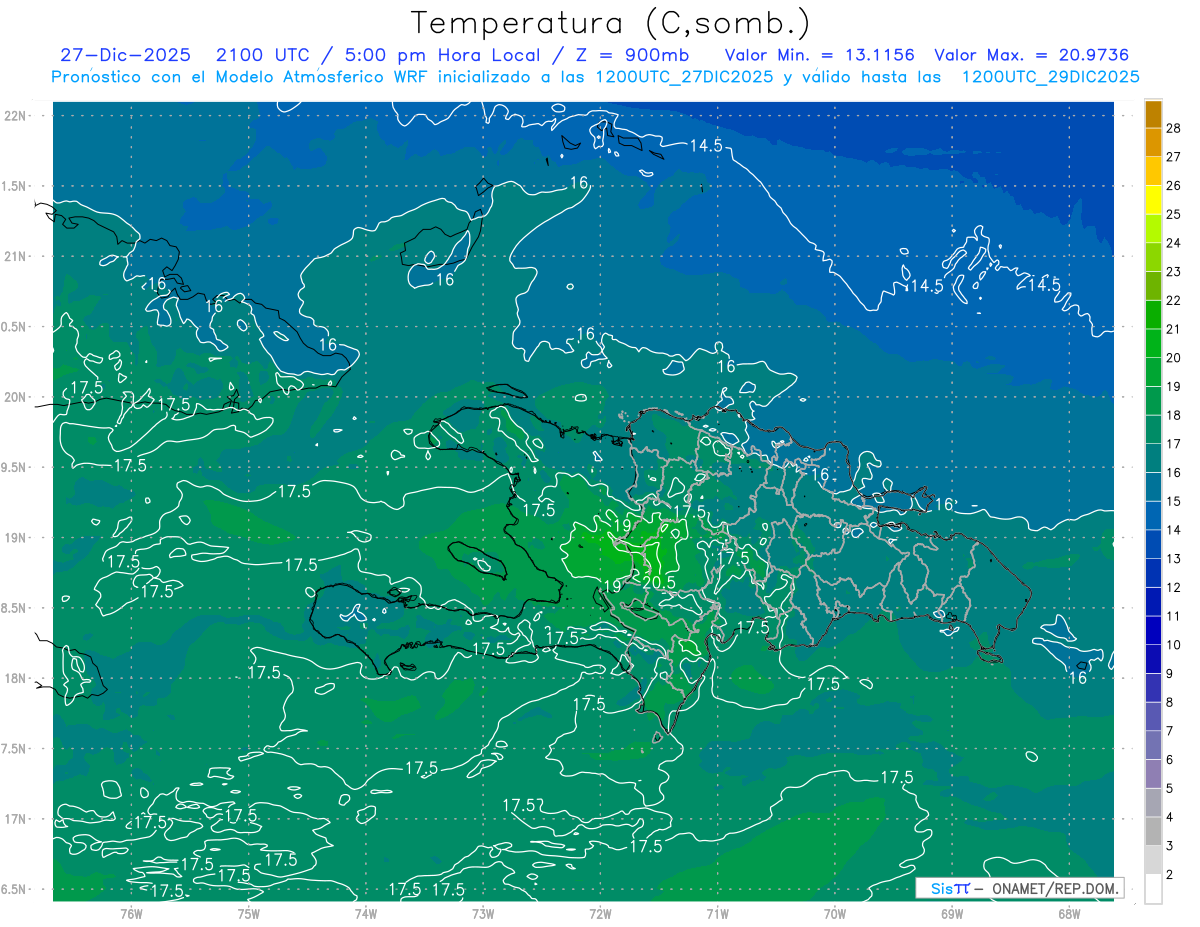Click the '72W' longitude axis label
The height and width of the screenshot is (927, 1200).
coord(600,914)
